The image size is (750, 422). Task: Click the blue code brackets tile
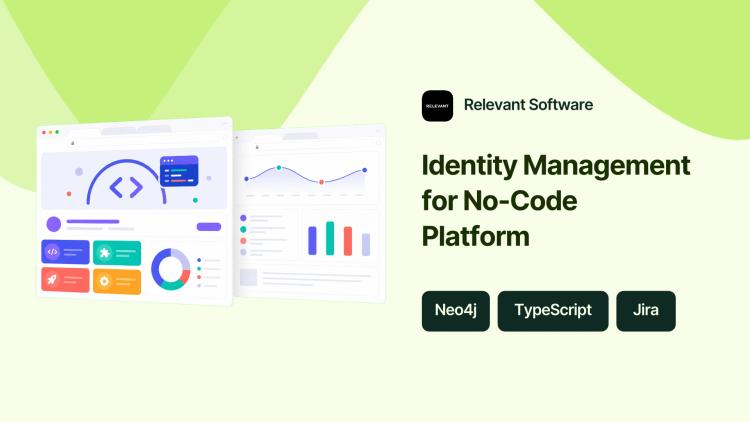point(66,252)
